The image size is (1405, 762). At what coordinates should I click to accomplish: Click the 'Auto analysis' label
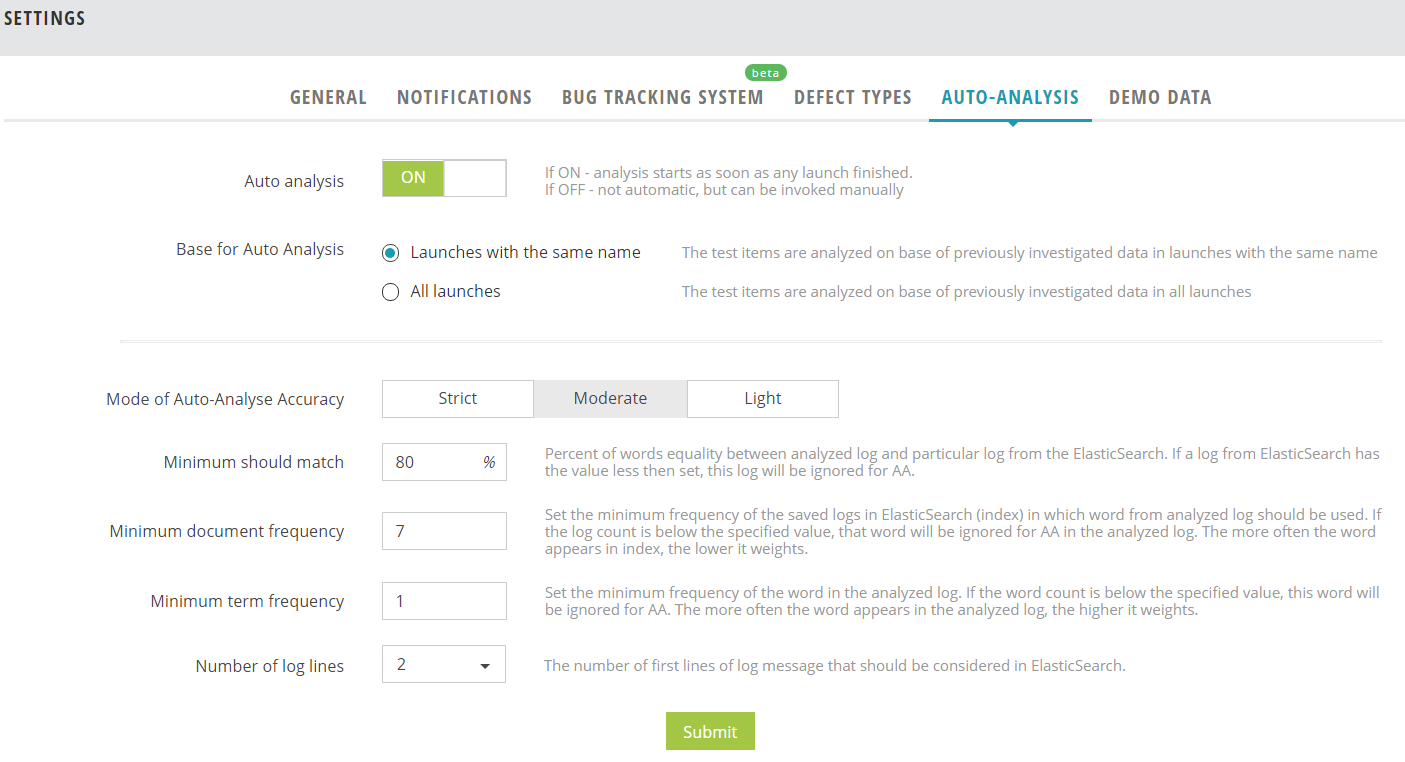click(x=294, y=181)
